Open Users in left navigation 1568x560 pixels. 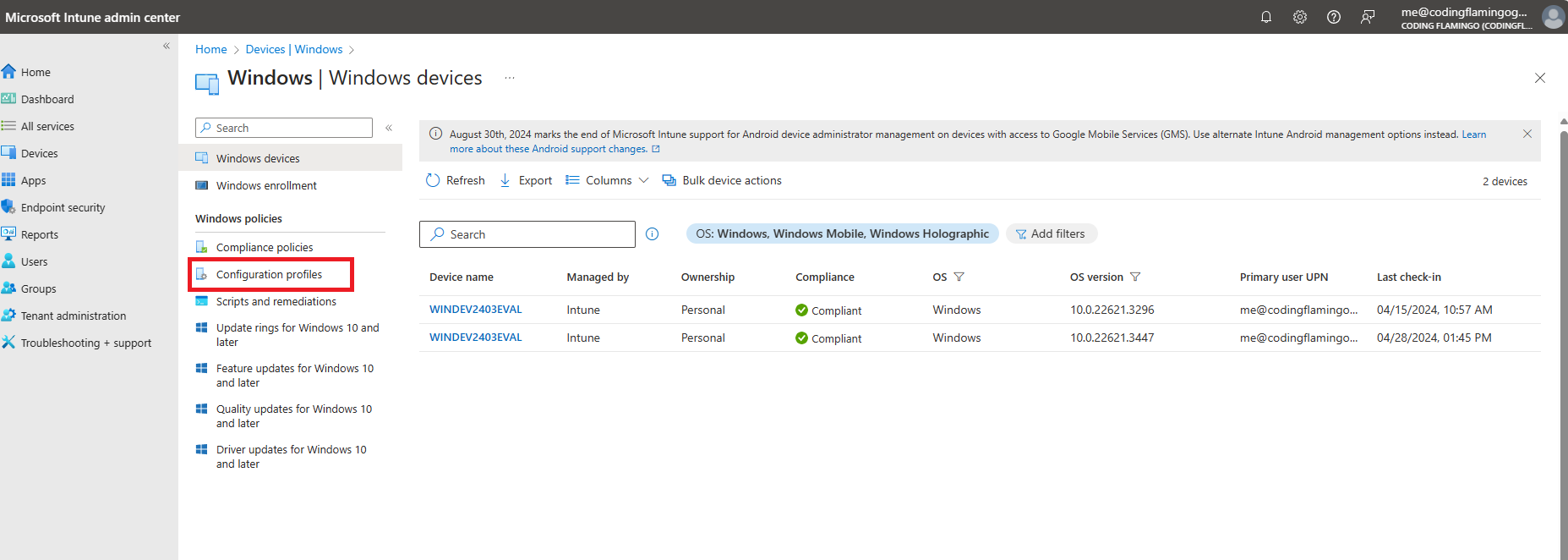tap(34, 261)
